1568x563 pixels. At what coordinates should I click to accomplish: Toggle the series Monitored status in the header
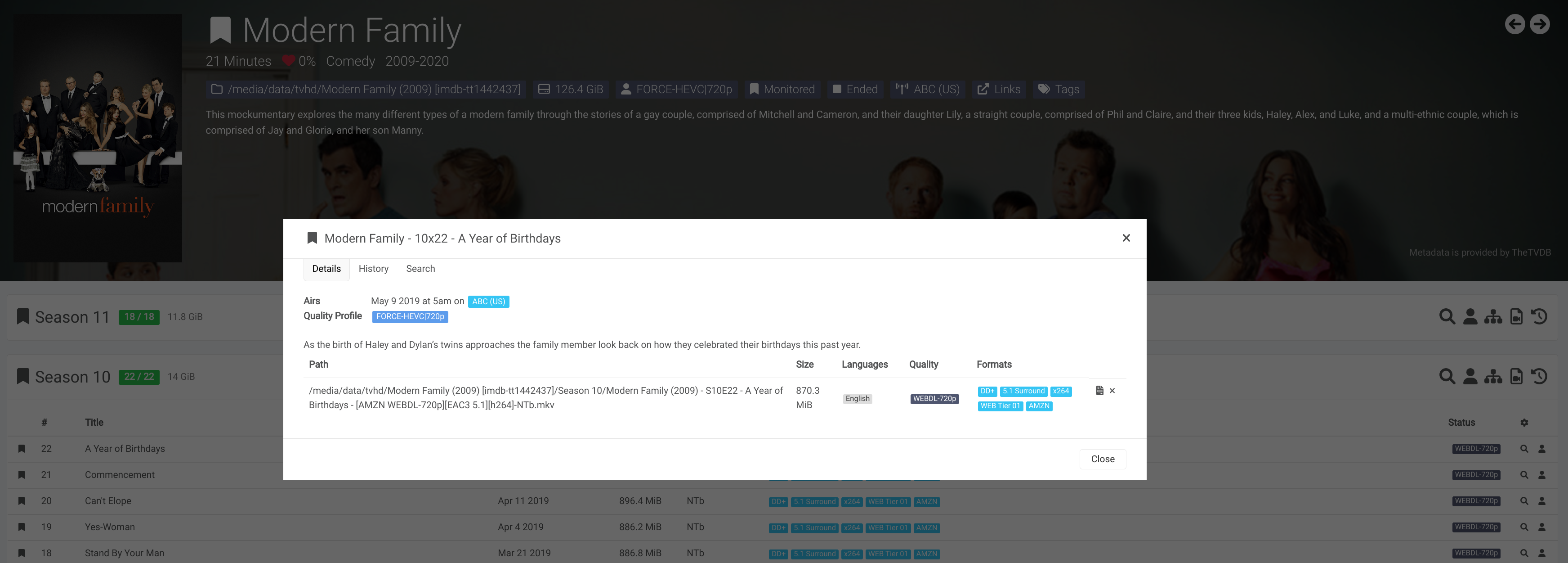[x=782, y=89]
